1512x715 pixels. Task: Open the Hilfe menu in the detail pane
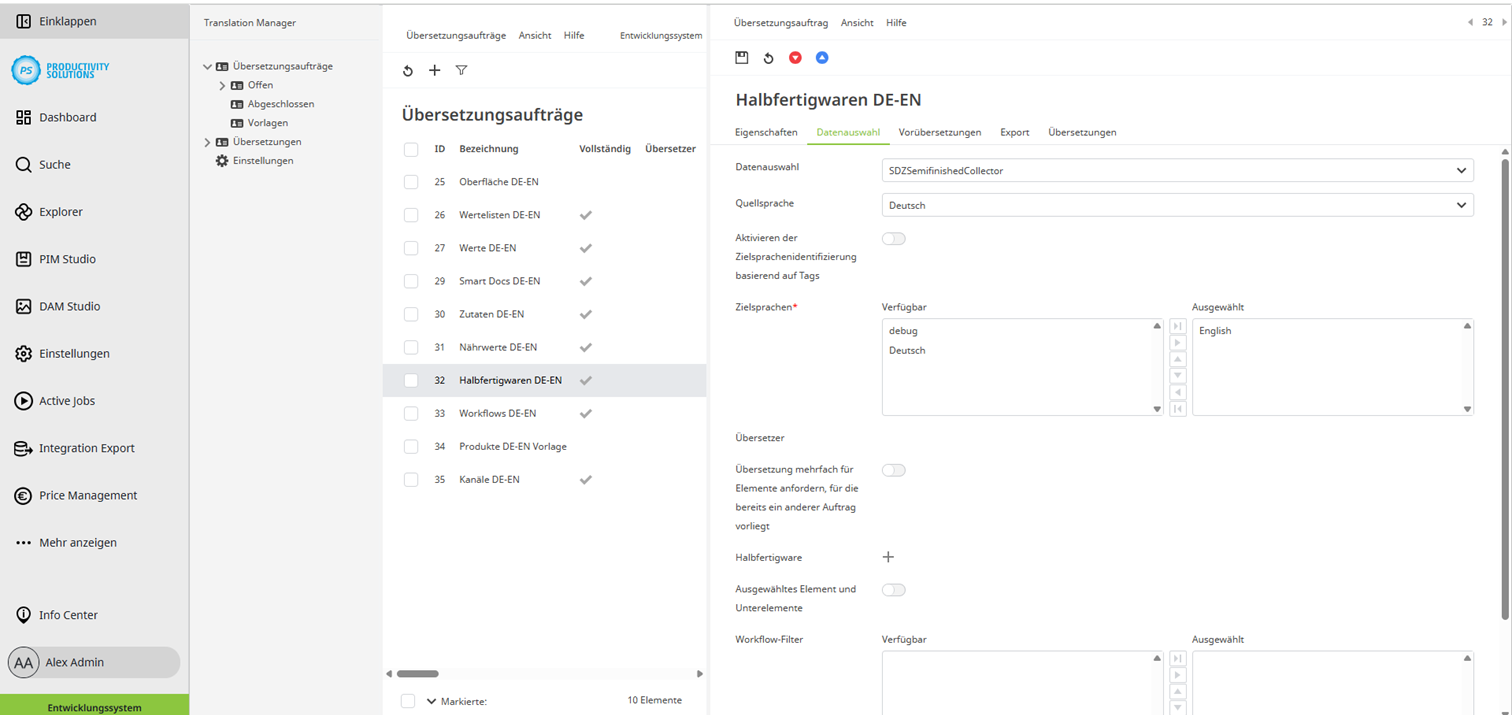[x=896, y=22]
